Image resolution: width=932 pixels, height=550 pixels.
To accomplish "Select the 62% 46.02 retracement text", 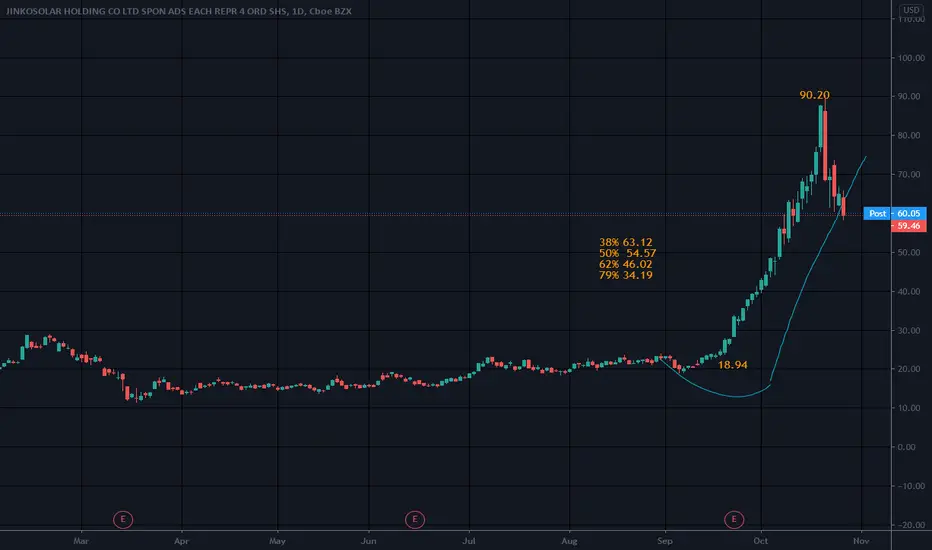I will click(x=625, y=264).
